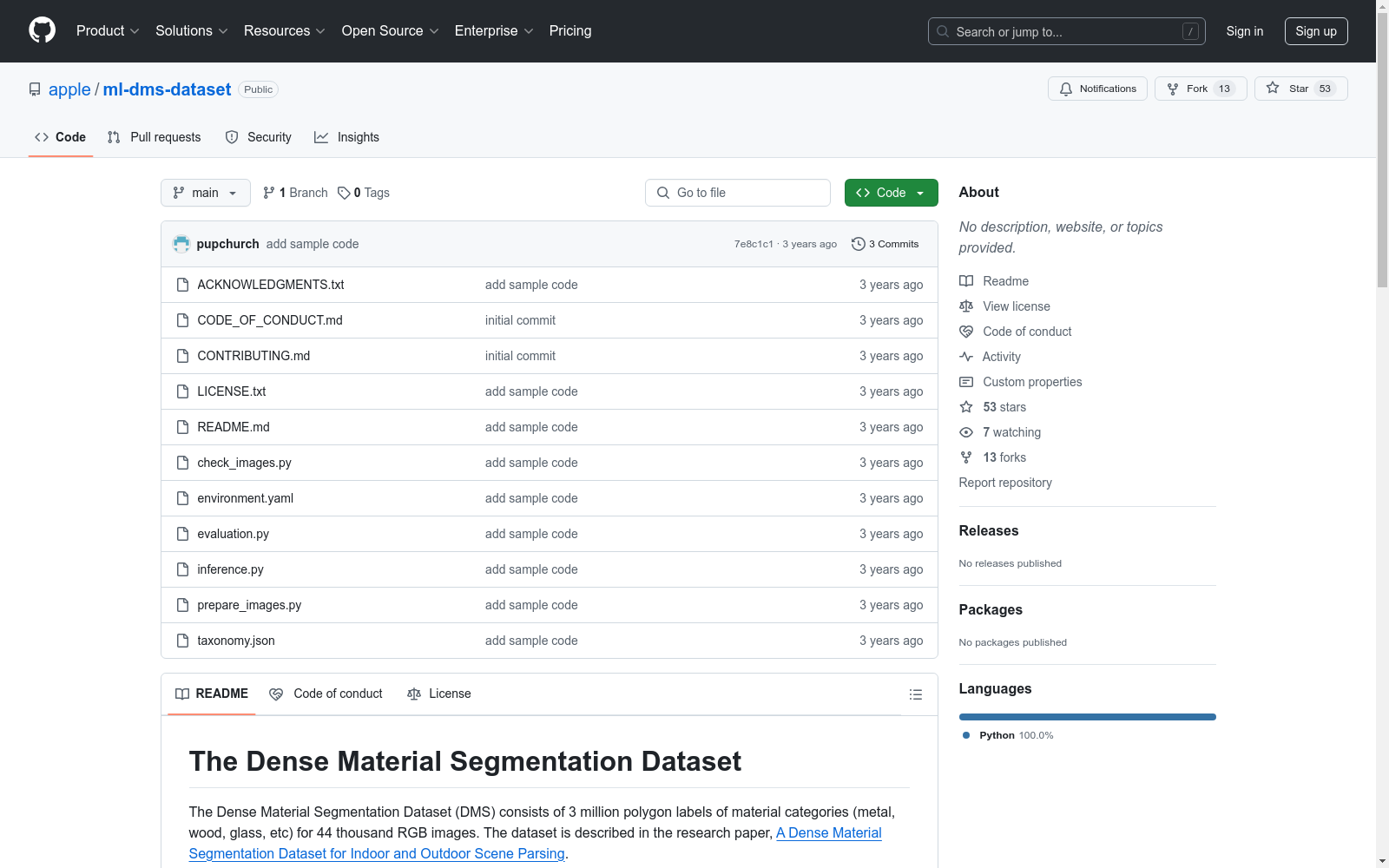The image size is (1389, 868).
Task: Open the evaluation.py file
Action: [x=233, y=534]
